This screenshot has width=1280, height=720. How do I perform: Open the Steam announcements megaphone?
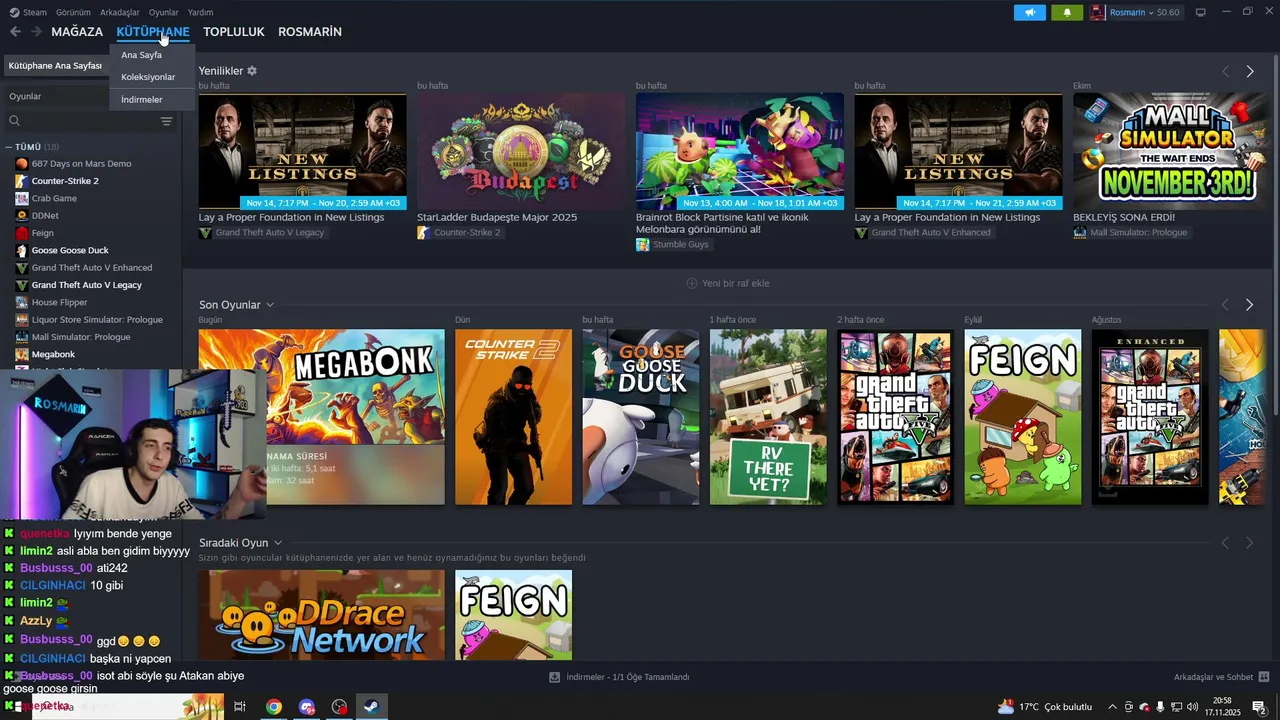[x=1029, y=12]
